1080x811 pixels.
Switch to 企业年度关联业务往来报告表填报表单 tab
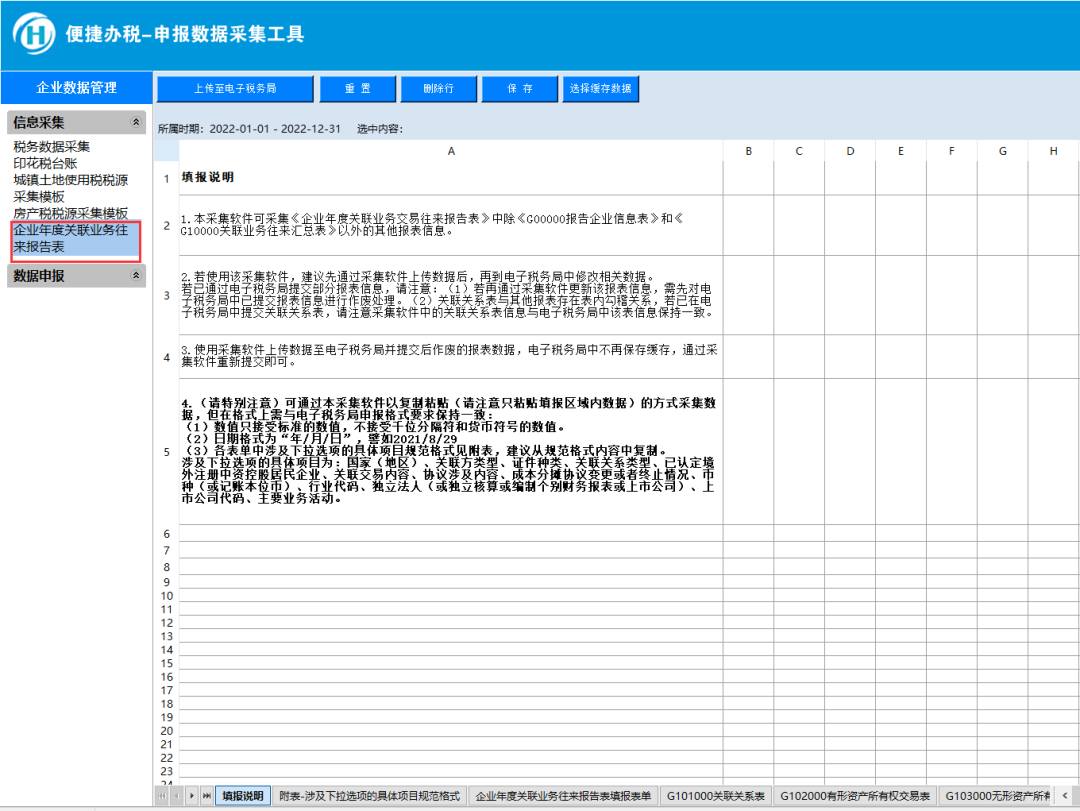pos(563,796)
